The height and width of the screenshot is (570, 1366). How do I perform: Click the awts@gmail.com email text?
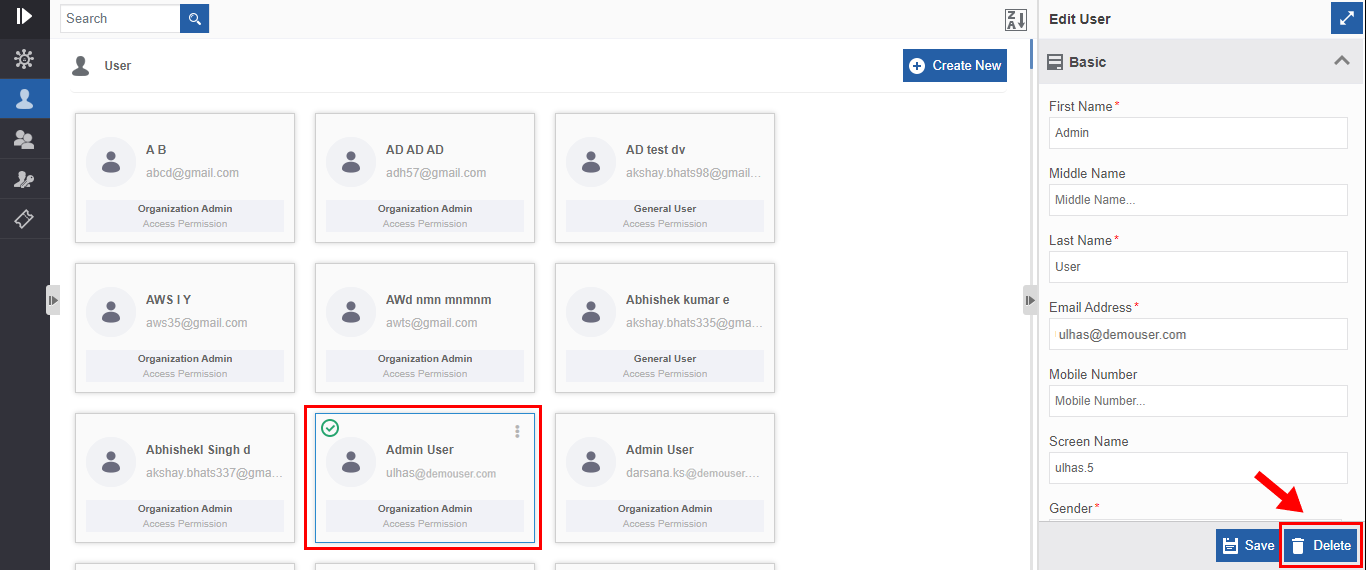pyautogui.click(x=432, y=323)
